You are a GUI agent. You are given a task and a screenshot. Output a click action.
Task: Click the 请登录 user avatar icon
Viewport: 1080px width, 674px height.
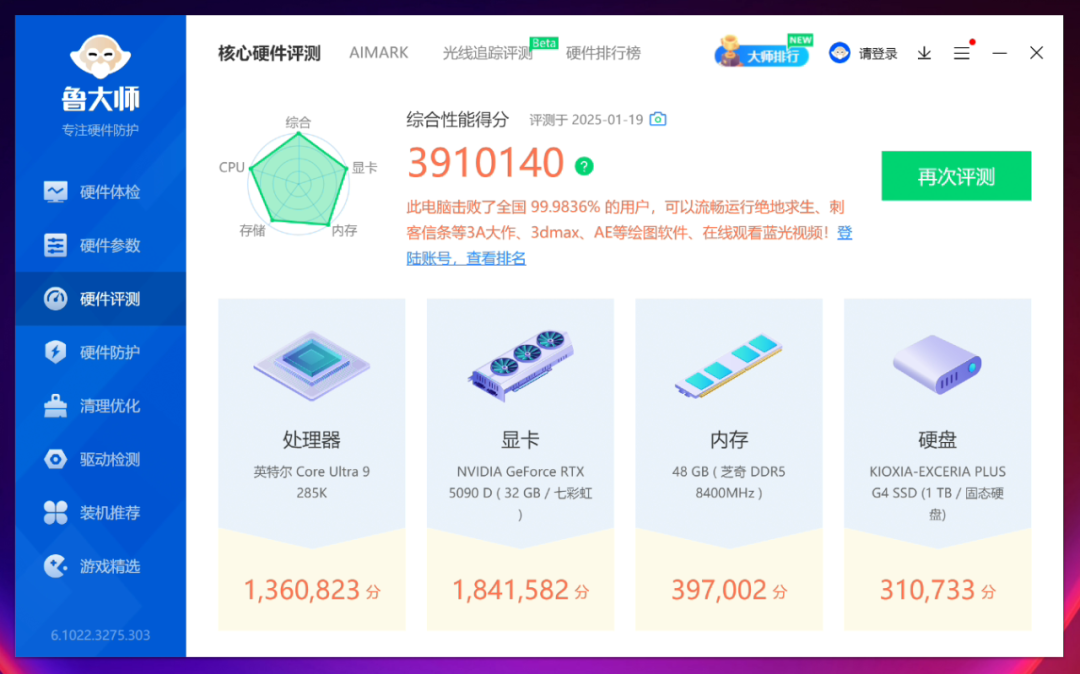click(840, 53)
